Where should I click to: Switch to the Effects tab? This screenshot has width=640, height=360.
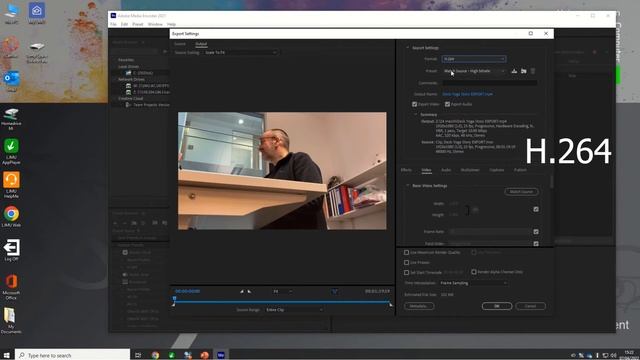click(x=406, y=170)
